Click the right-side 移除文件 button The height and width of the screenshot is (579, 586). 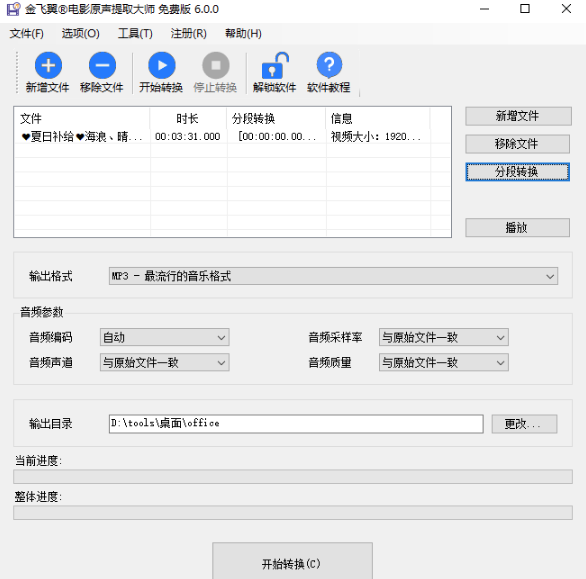coord(517,144)
